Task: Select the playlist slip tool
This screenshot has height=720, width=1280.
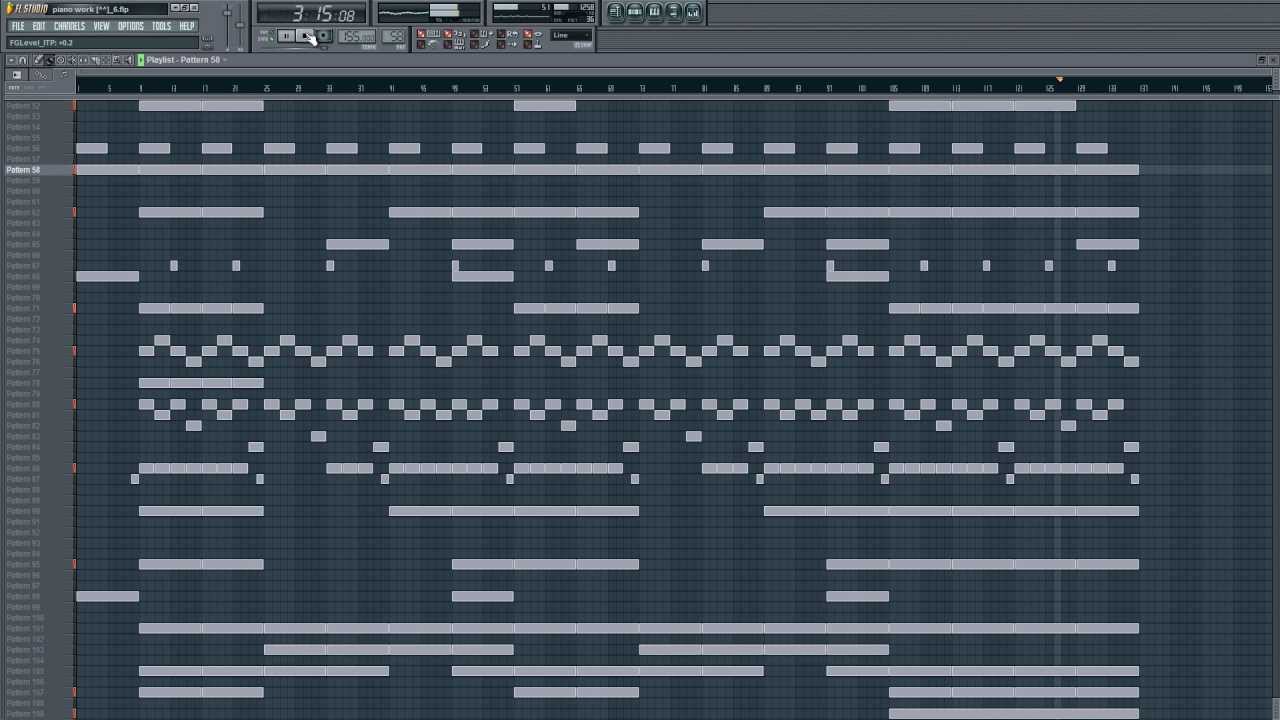Action: 84,60
